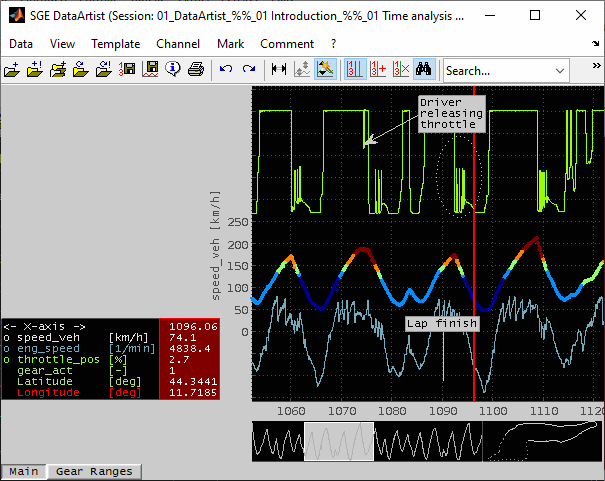Open the Search dropdown arrow
This screenshot has width=605, height=481.
point(560,71)
